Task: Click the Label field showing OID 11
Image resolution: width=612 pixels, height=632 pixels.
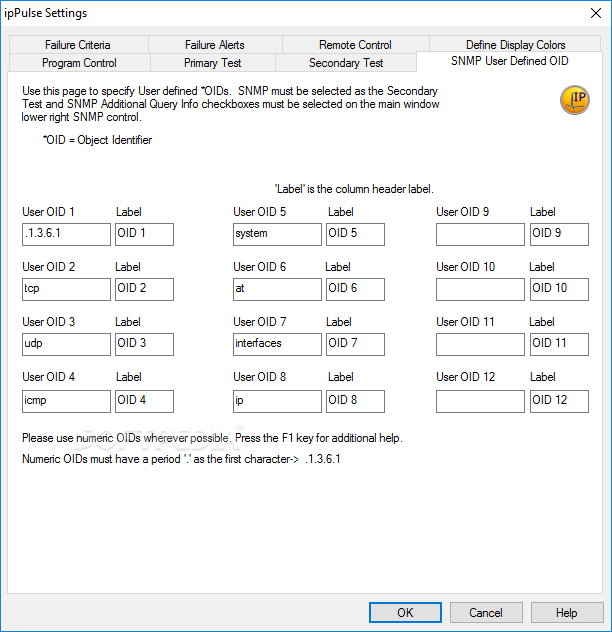Action: coord(559,344)
